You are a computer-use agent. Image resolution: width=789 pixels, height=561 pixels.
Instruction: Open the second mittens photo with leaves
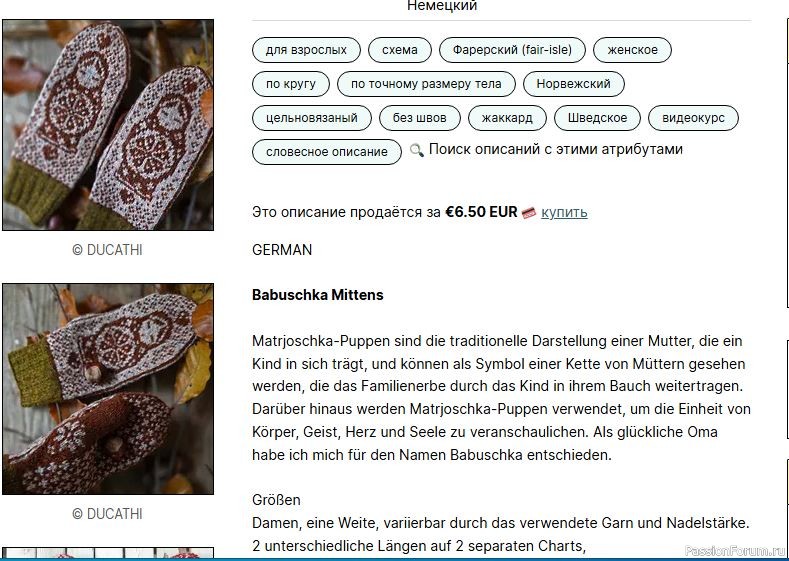click(x=108, y=389)
